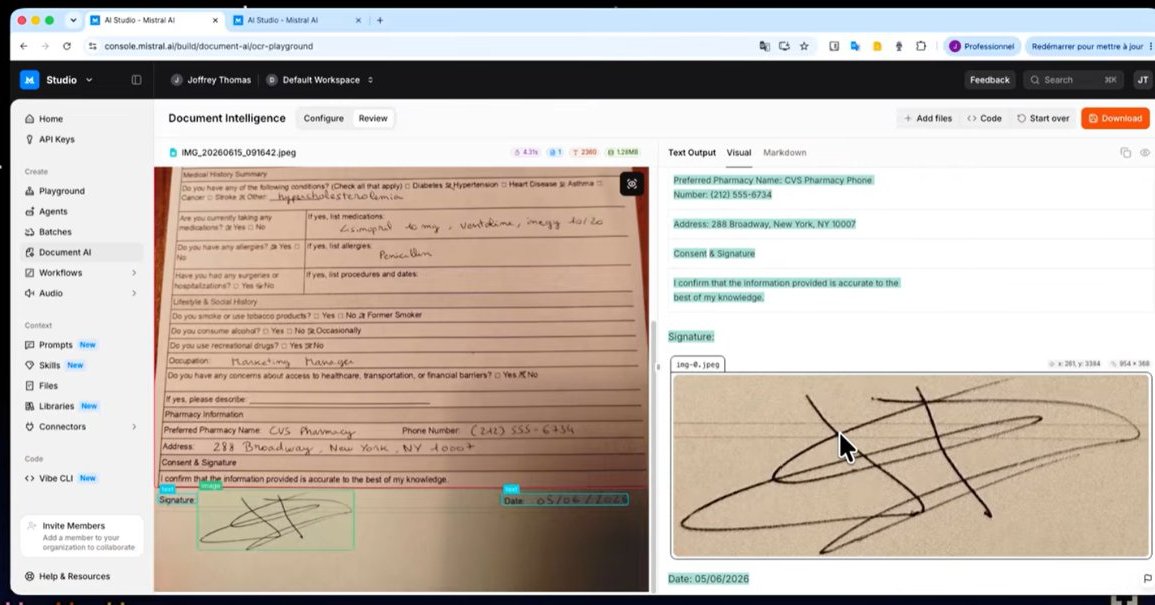Click the sidebar collapse icon beside Studio
This screenshot has height=605, width=1155.
tap(136, 80)
